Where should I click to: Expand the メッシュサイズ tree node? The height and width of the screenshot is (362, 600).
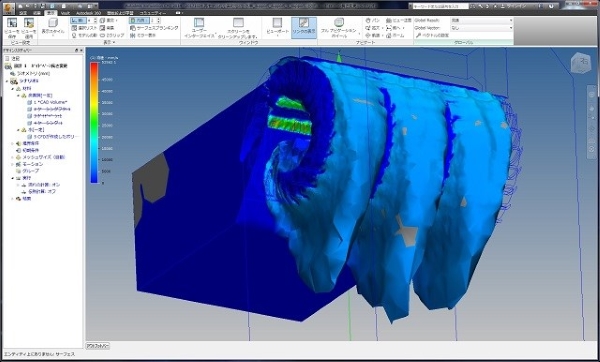click(x=12, y=157)
